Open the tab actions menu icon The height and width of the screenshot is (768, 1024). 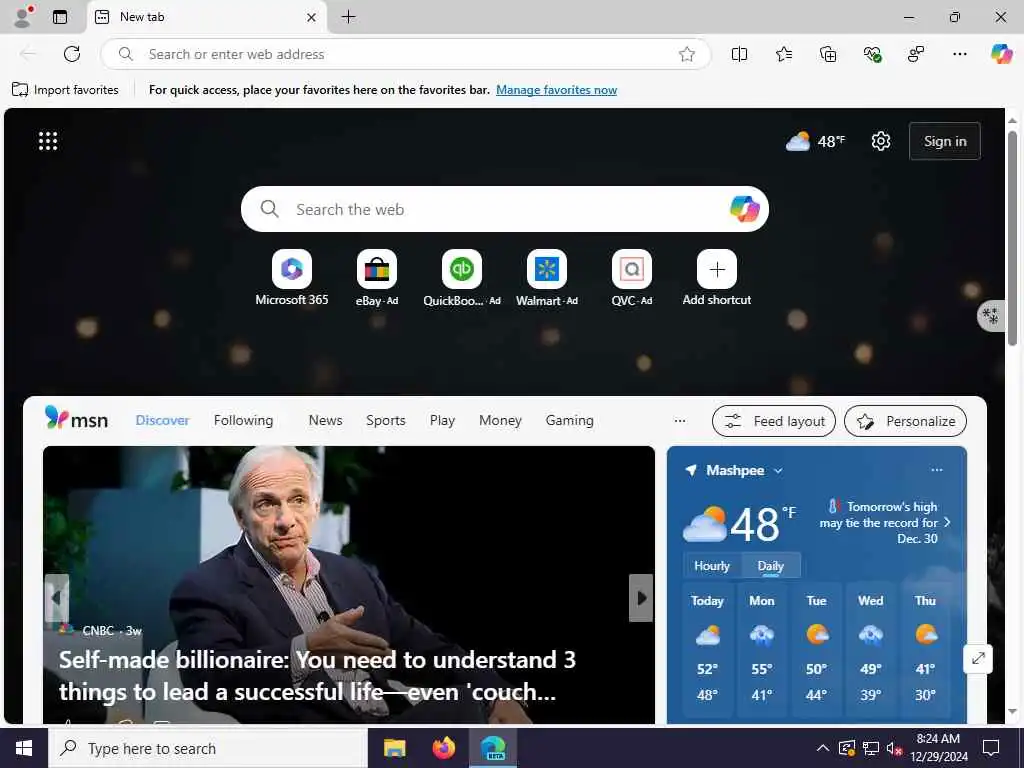click(x=60, y=17)
